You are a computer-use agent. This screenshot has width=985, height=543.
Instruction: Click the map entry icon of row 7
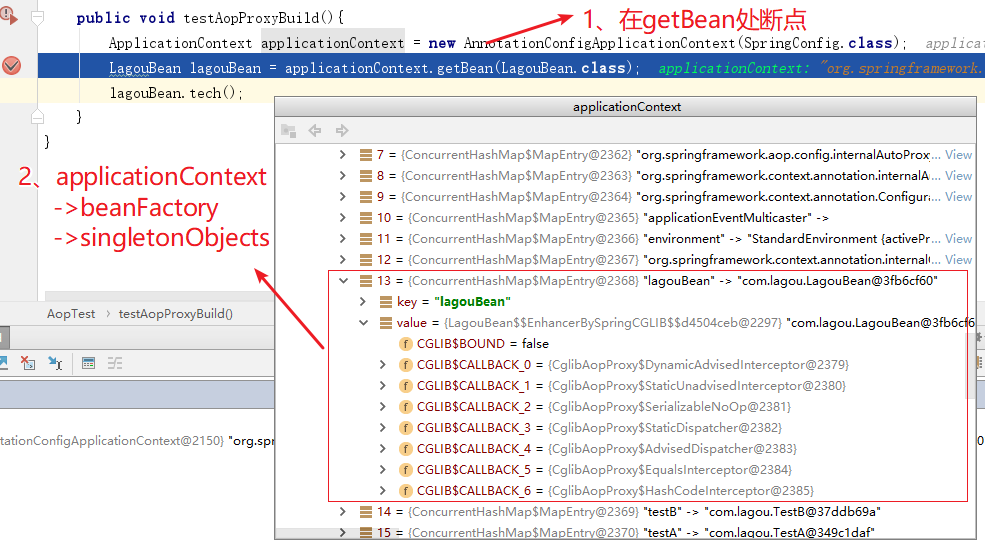coord(366,155)
